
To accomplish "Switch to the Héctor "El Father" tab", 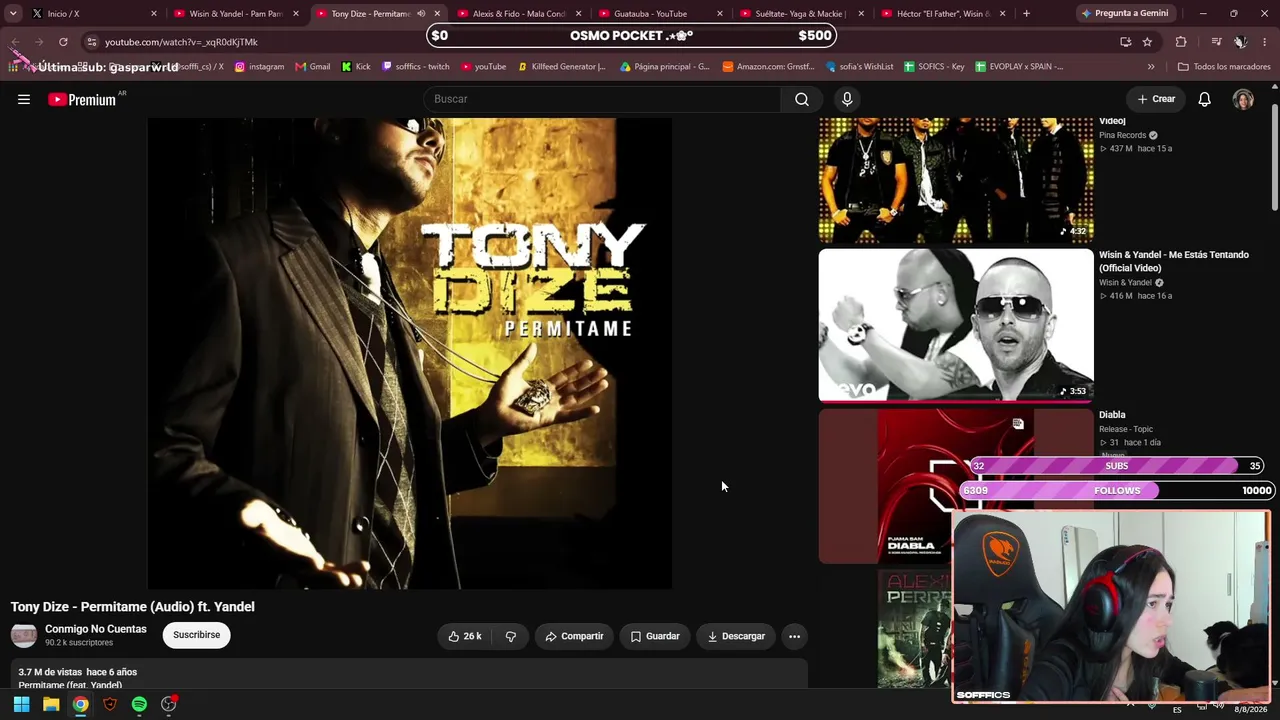I will 943,14.
